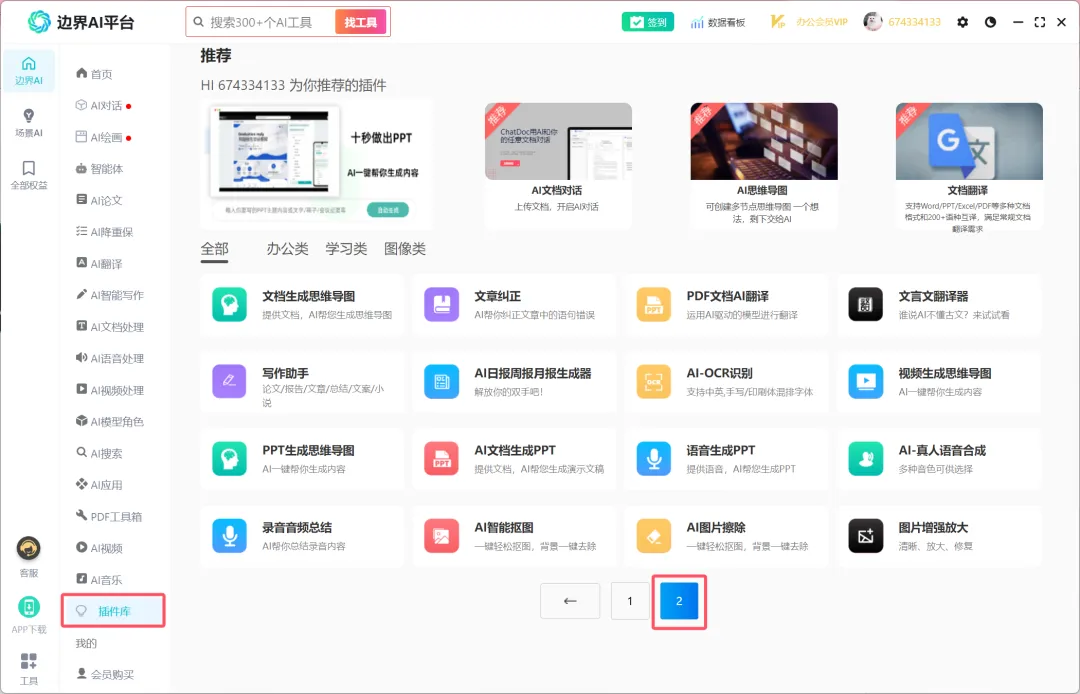Click the green 签到 check-in button
This screenshot has width=1080, height=694.
tap(647, 22)
